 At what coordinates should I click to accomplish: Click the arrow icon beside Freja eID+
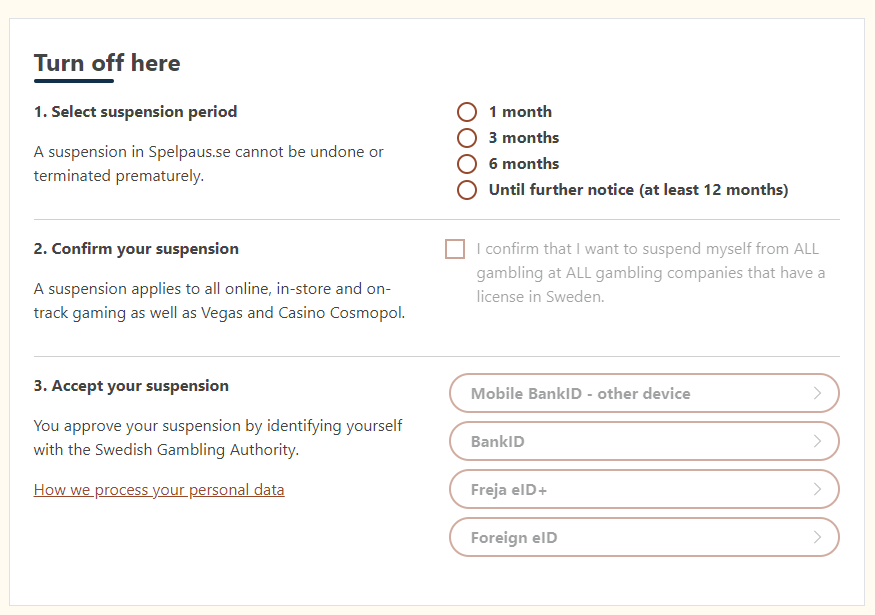click(817, 489)
